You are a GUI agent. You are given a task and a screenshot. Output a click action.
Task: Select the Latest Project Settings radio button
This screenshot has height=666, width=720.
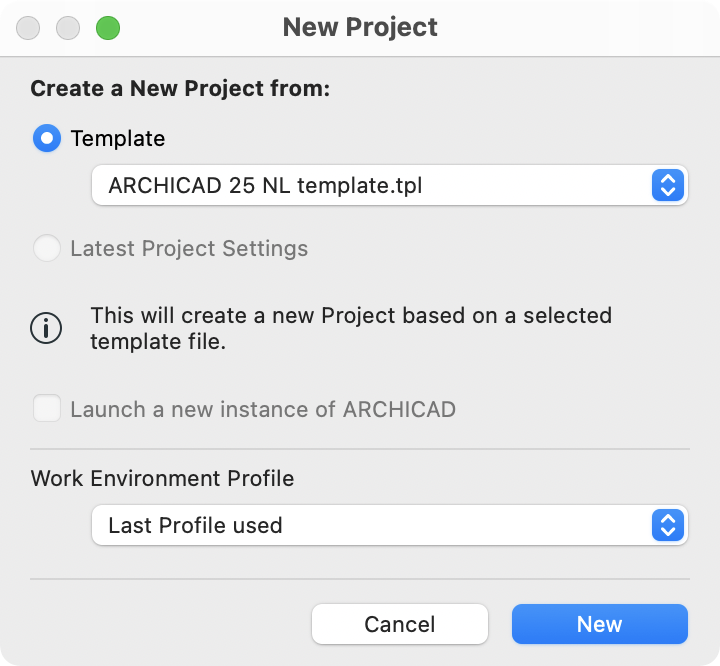point(47,248)
